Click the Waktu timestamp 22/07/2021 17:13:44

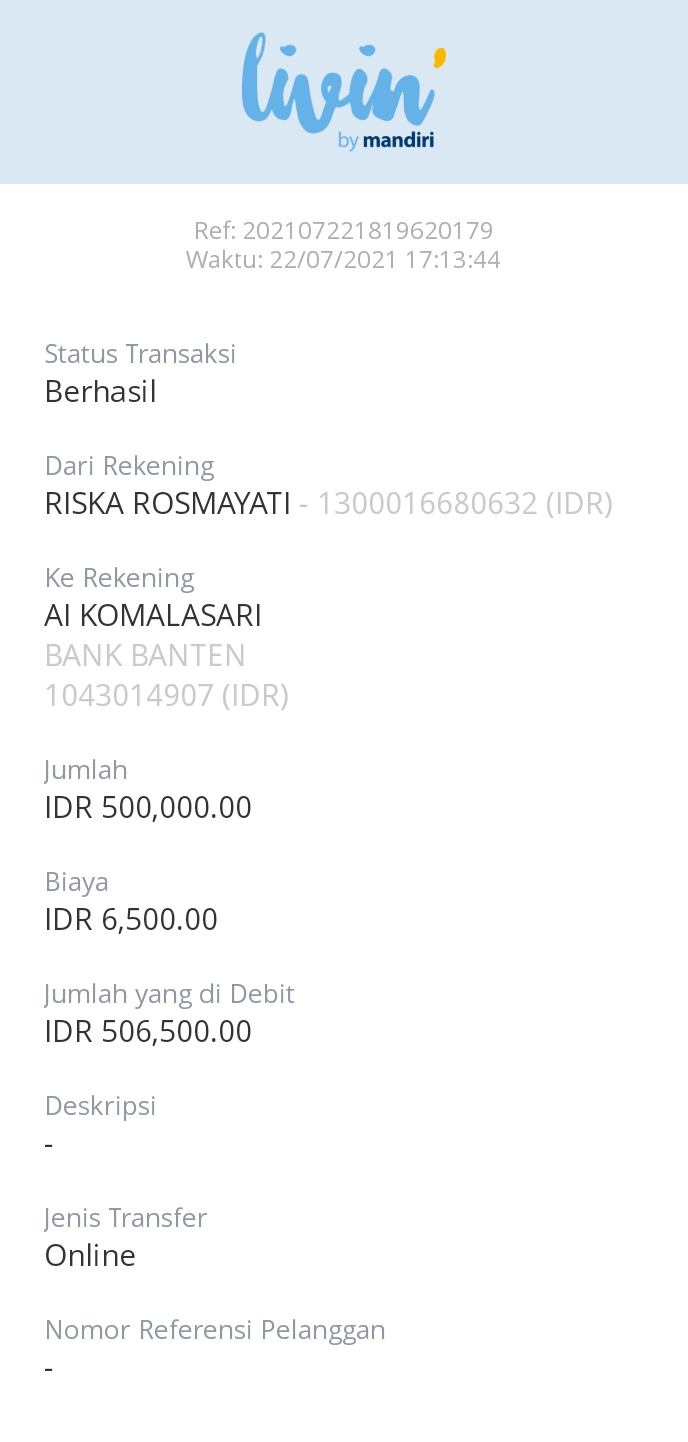coord(384,260)
